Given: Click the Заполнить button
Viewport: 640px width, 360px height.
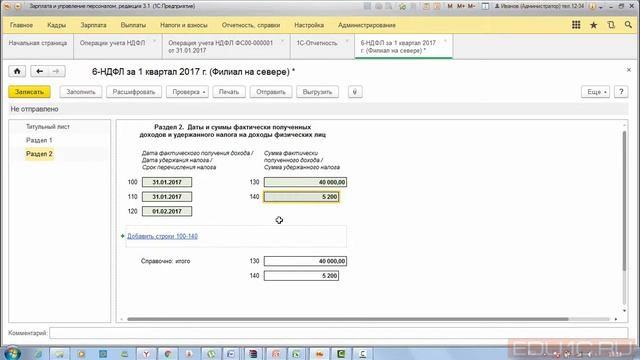Looking at the screenshot, I should click(x=81, y=92).
